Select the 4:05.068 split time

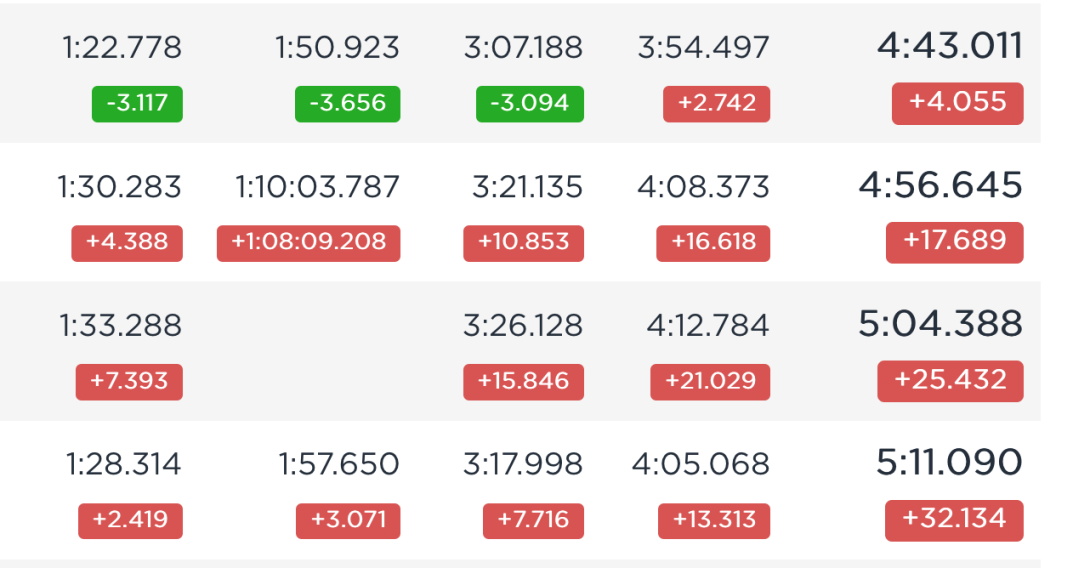700,464
